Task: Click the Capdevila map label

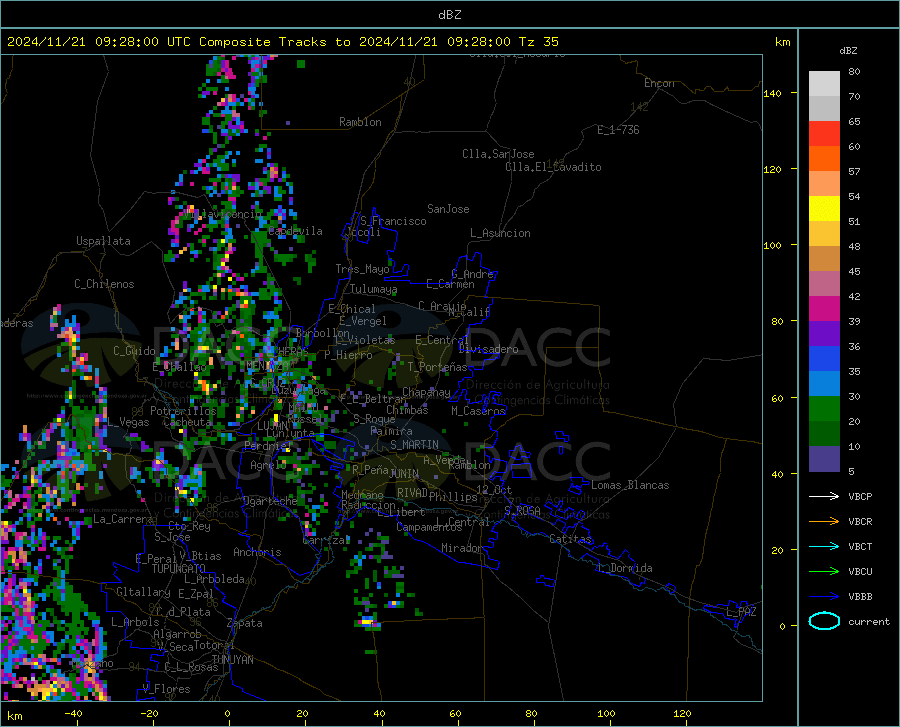Action: coord(295,231)
